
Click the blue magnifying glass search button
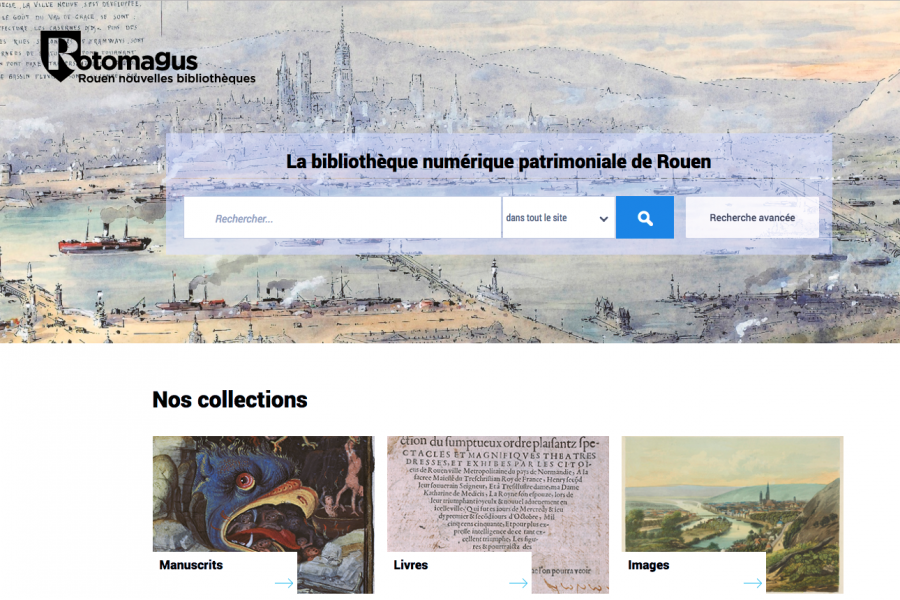tap(645, 218)
